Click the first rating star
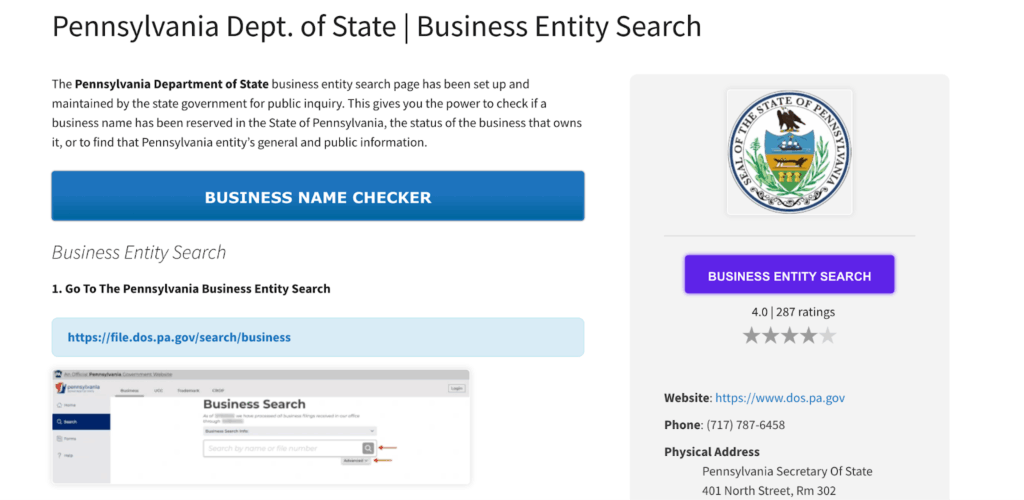This screenshot has height=500, width=1024. [752, 335]
